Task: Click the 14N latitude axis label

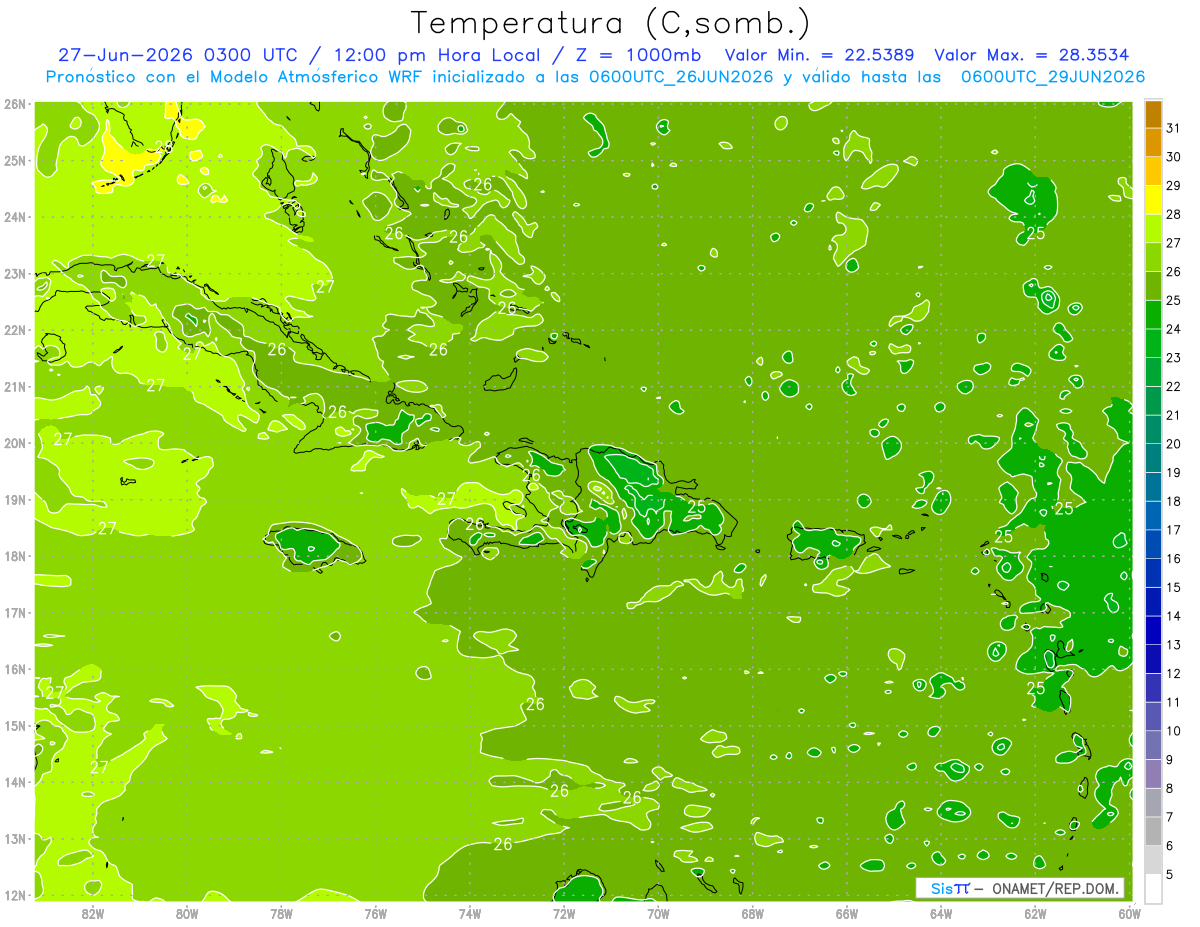Action: [x=15, y=782]
